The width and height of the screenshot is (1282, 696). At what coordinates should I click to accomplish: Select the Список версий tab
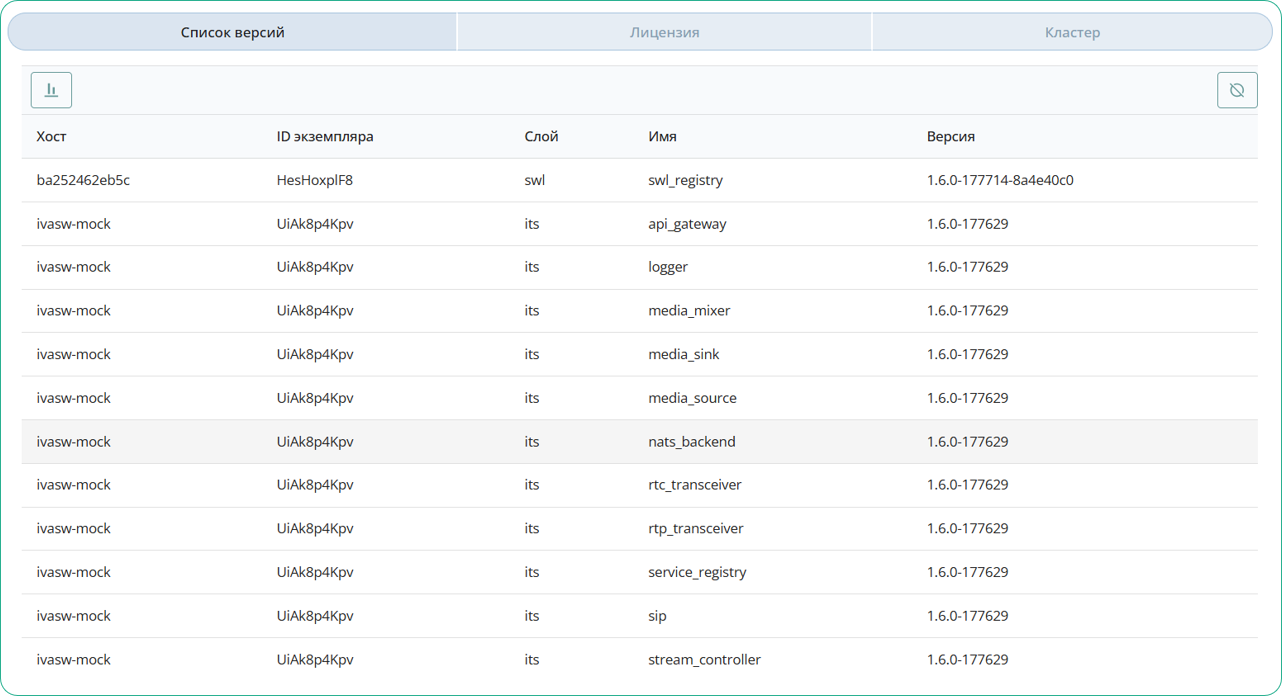click(x=232, y=32)
